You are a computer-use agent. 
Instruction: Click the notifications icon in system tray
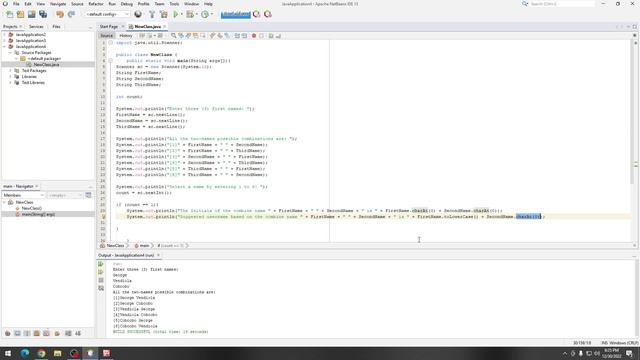tap(630, 353)
